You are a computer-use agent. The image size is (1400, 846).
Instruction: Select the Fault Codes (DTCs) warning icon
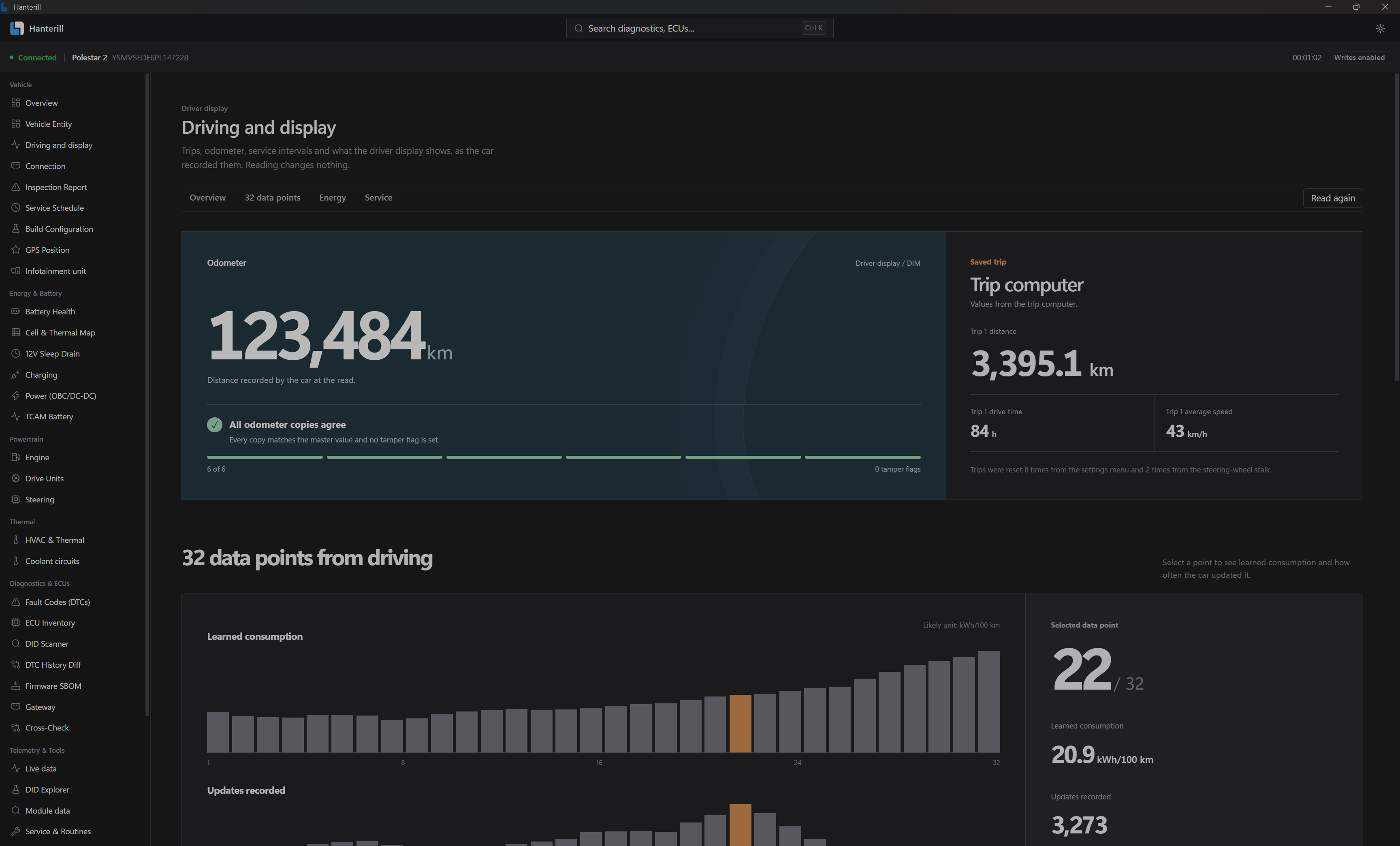tap(16, 602)
